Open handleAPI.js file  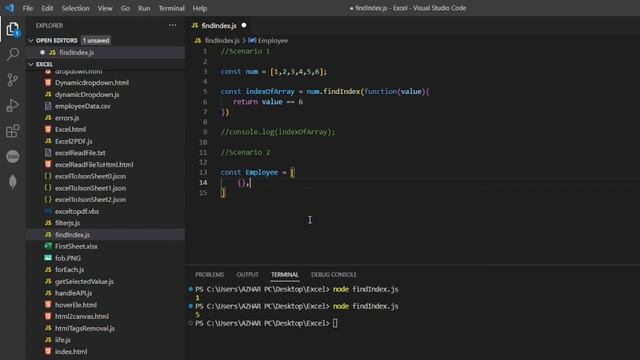73,293
